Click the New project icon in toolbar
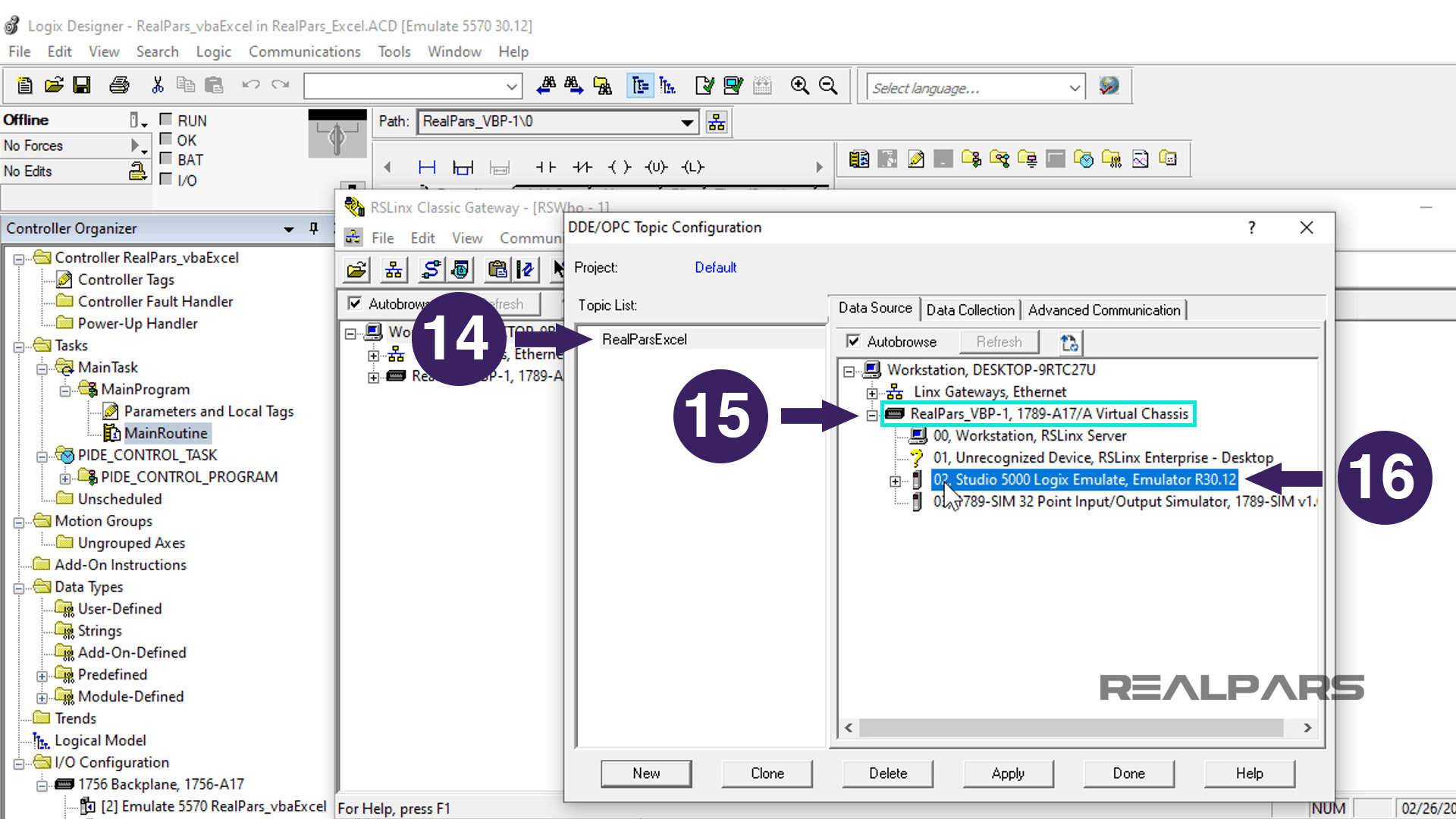Screen dimensions: 1456x819 tap(25, 86)
